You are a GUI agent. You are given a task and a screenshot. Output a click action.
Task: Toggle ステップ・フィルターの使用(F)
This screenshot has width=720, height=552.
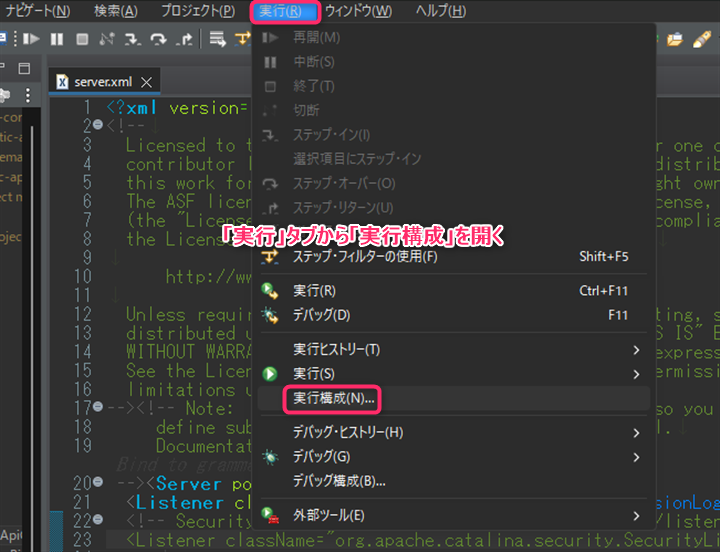pos(454,257)
